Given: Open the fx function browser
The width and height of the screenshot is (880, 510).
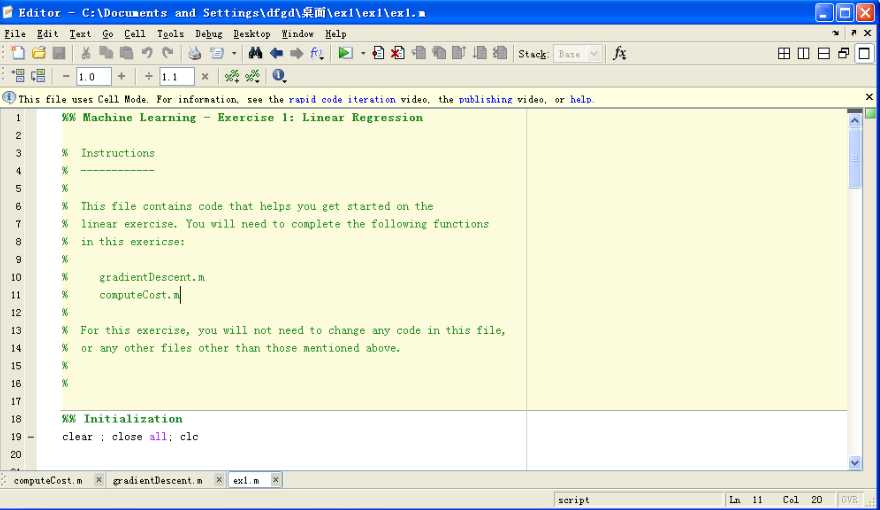Looking at the screenshot, I should tap(620, 53).
